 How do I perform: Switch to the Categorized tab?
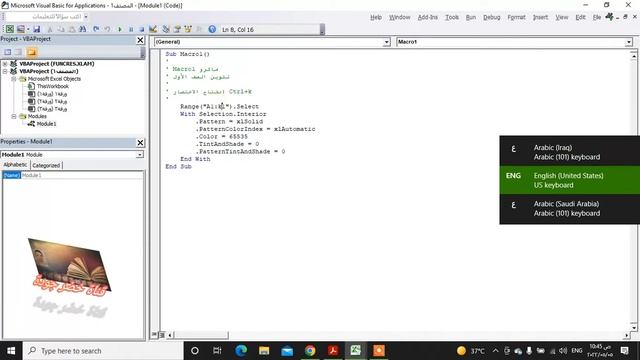click(x=46, y=165)
